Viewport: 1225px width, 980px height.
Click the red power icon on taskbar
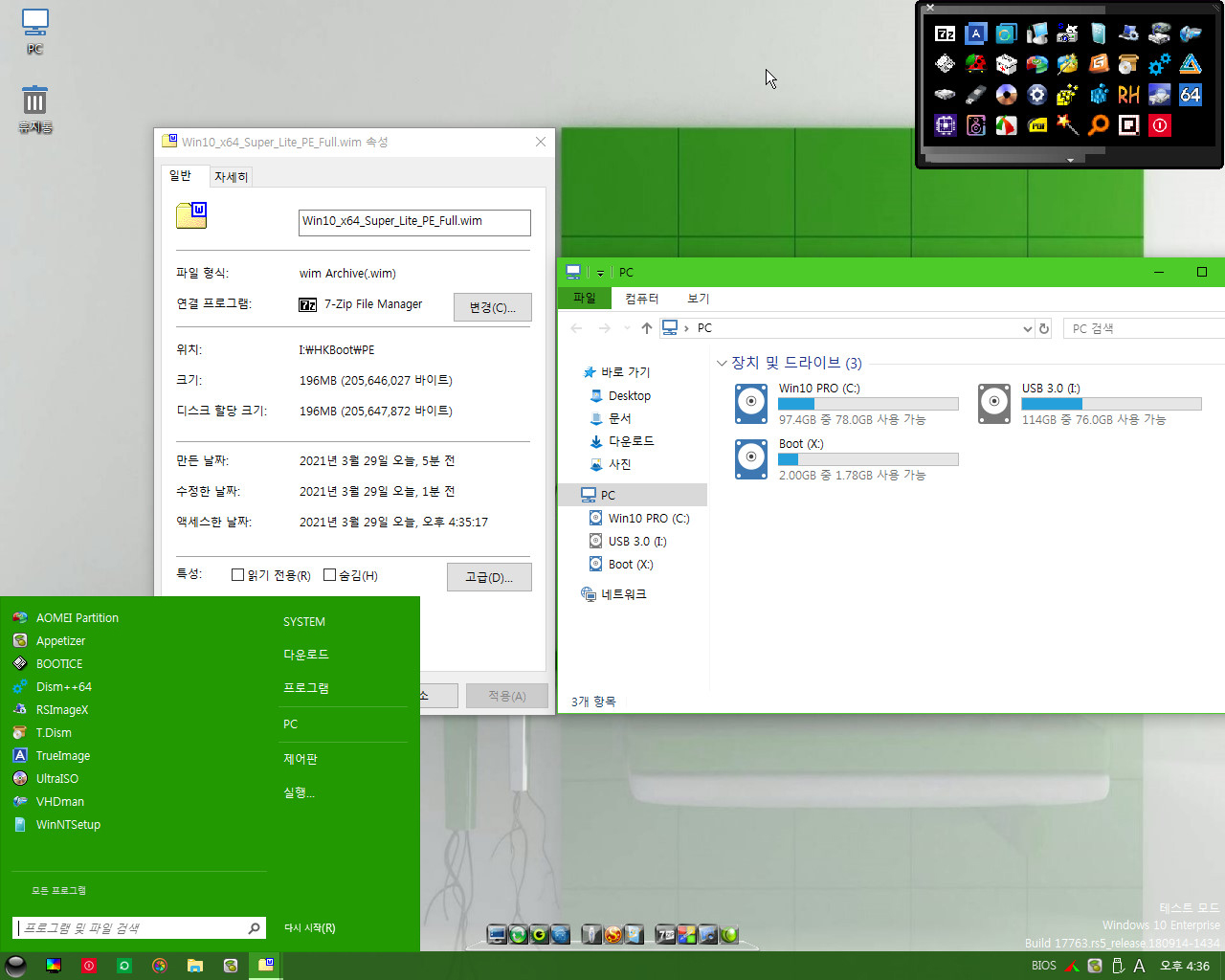coord(89,966)
